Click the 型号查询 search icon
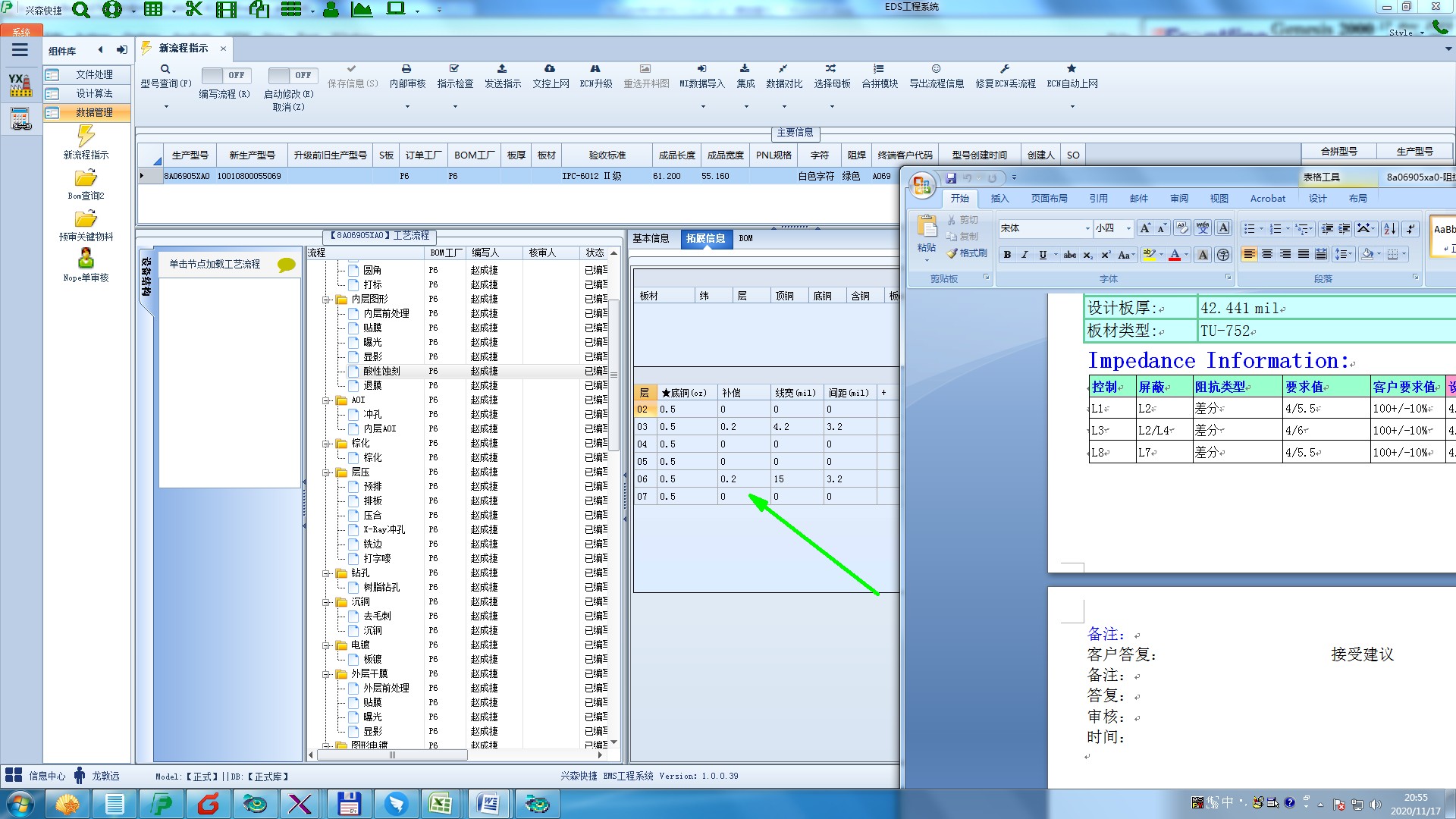The width and height of the screenshot is (1456, 819). (x=165, y=69)
